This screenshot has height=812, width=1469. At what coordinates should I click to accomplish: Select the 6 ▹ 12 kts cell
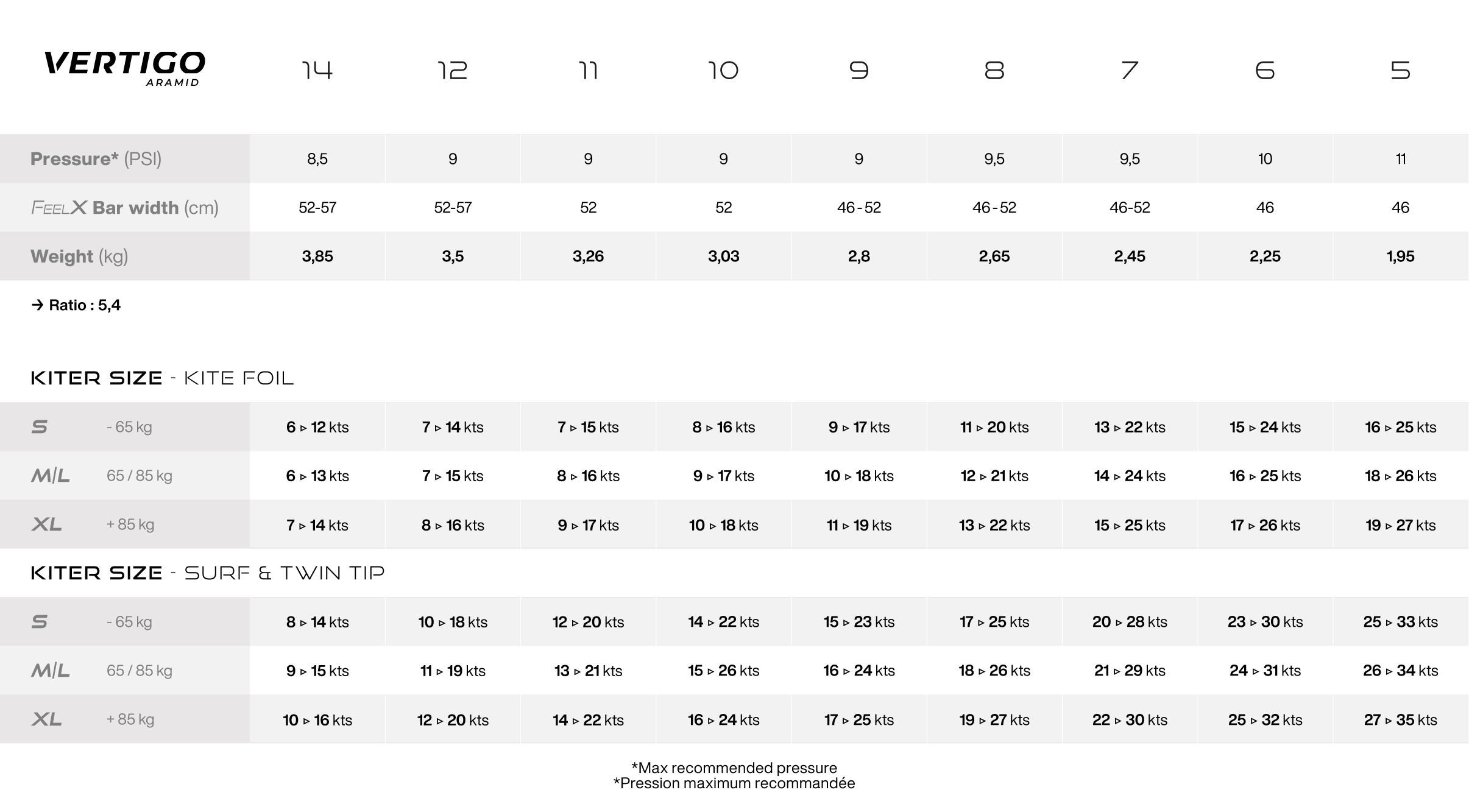pos(317,427)
